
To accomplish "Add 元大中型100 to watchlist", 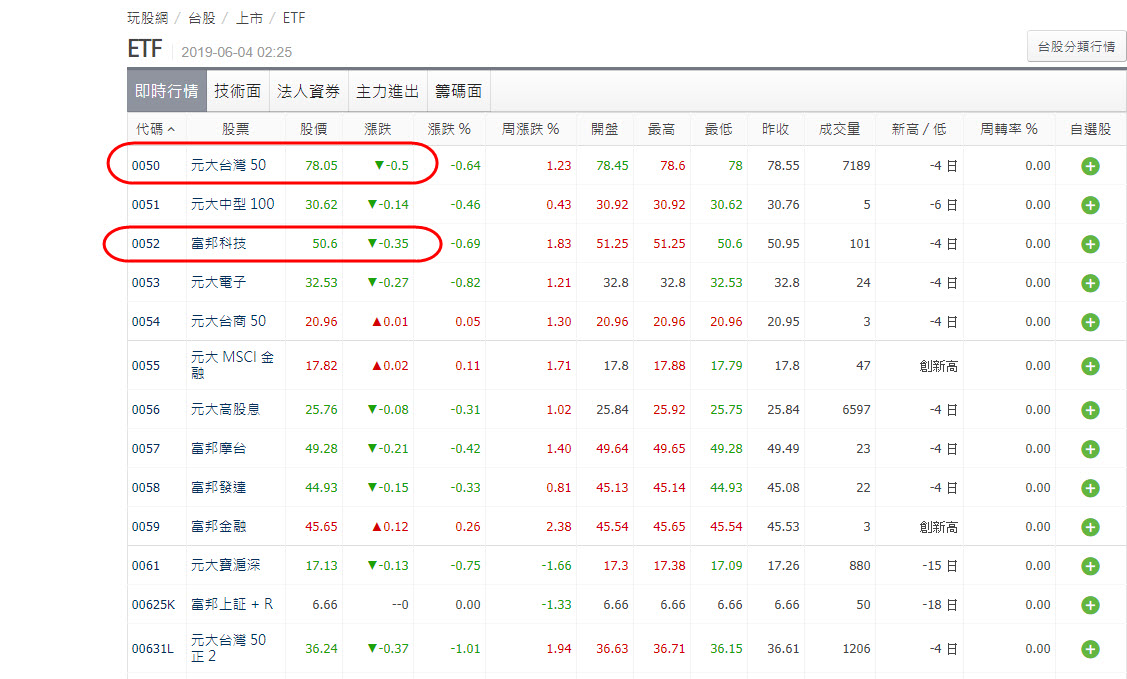I will point(1090,204).
